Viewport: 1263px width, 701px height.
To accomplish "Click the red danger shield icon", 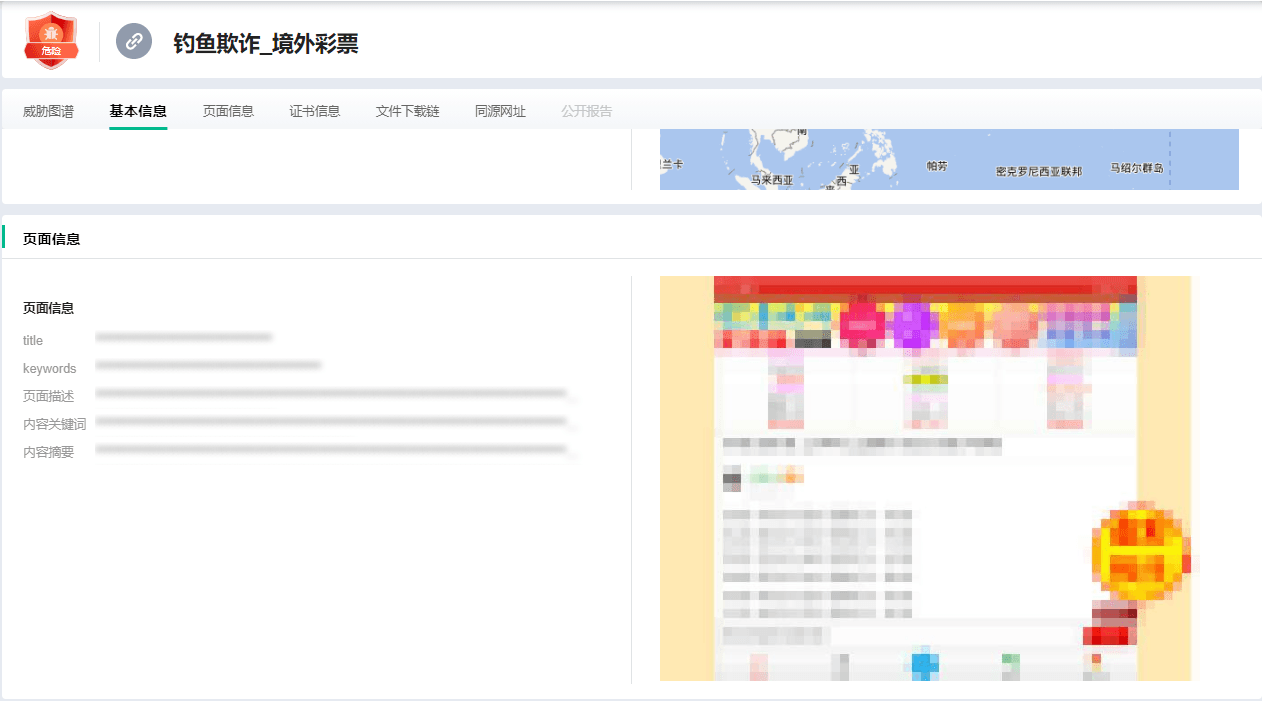I will click(x=51, y=41).
